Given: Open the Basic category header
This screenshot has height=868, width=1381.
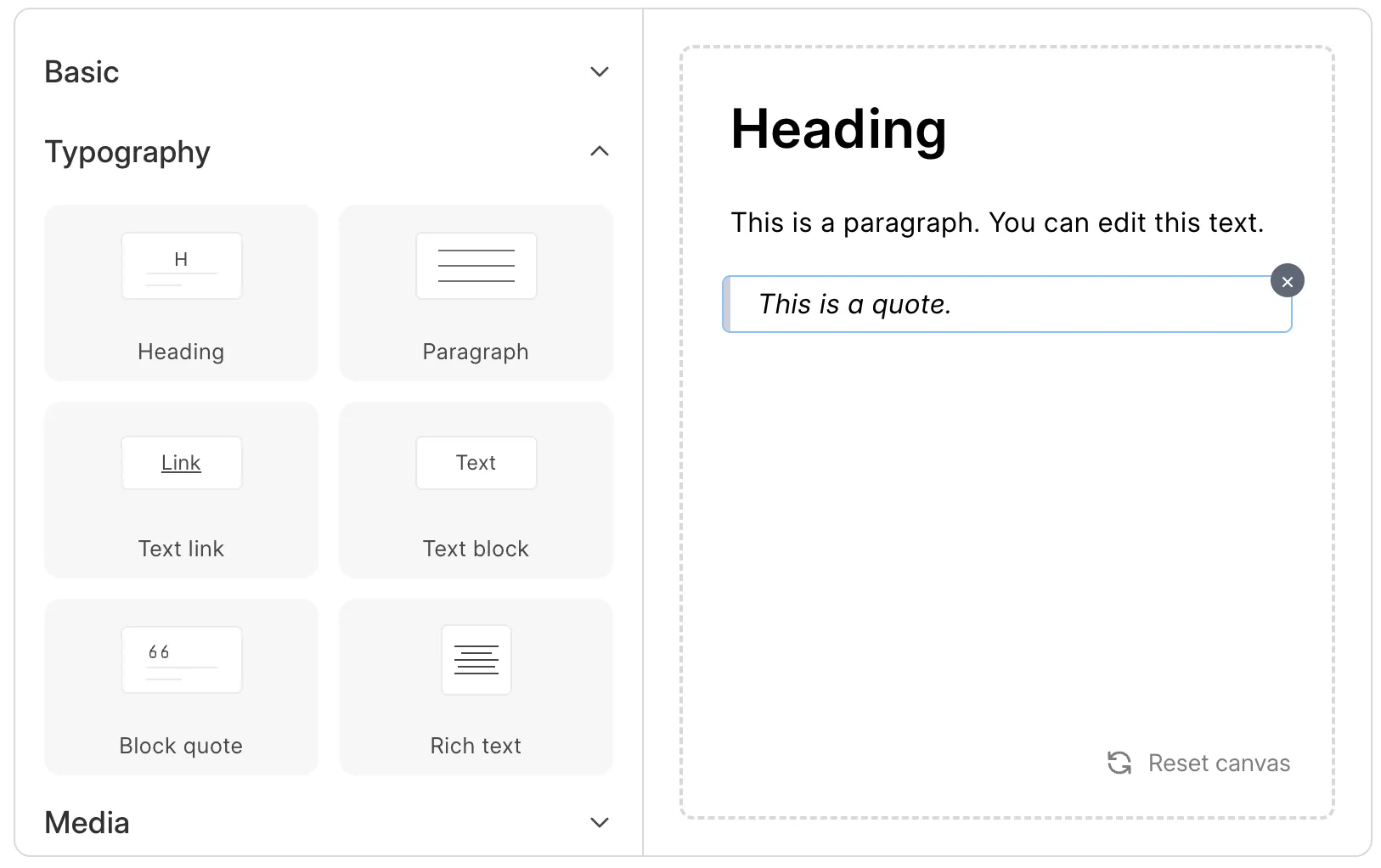Looking at the screenshot, I should pos(82,72).
